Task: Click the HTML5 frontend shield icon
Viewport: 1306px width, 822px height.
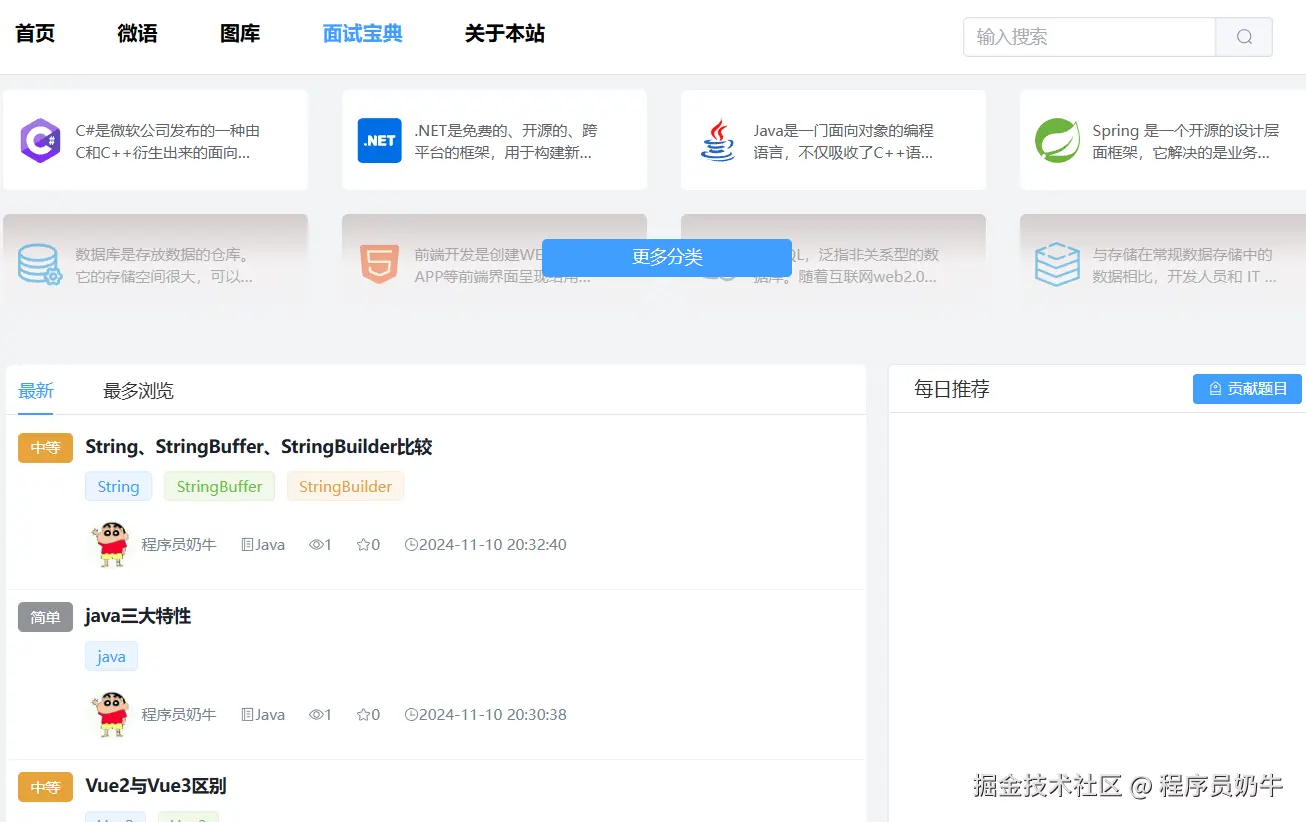Action: (x=379, y=263)
